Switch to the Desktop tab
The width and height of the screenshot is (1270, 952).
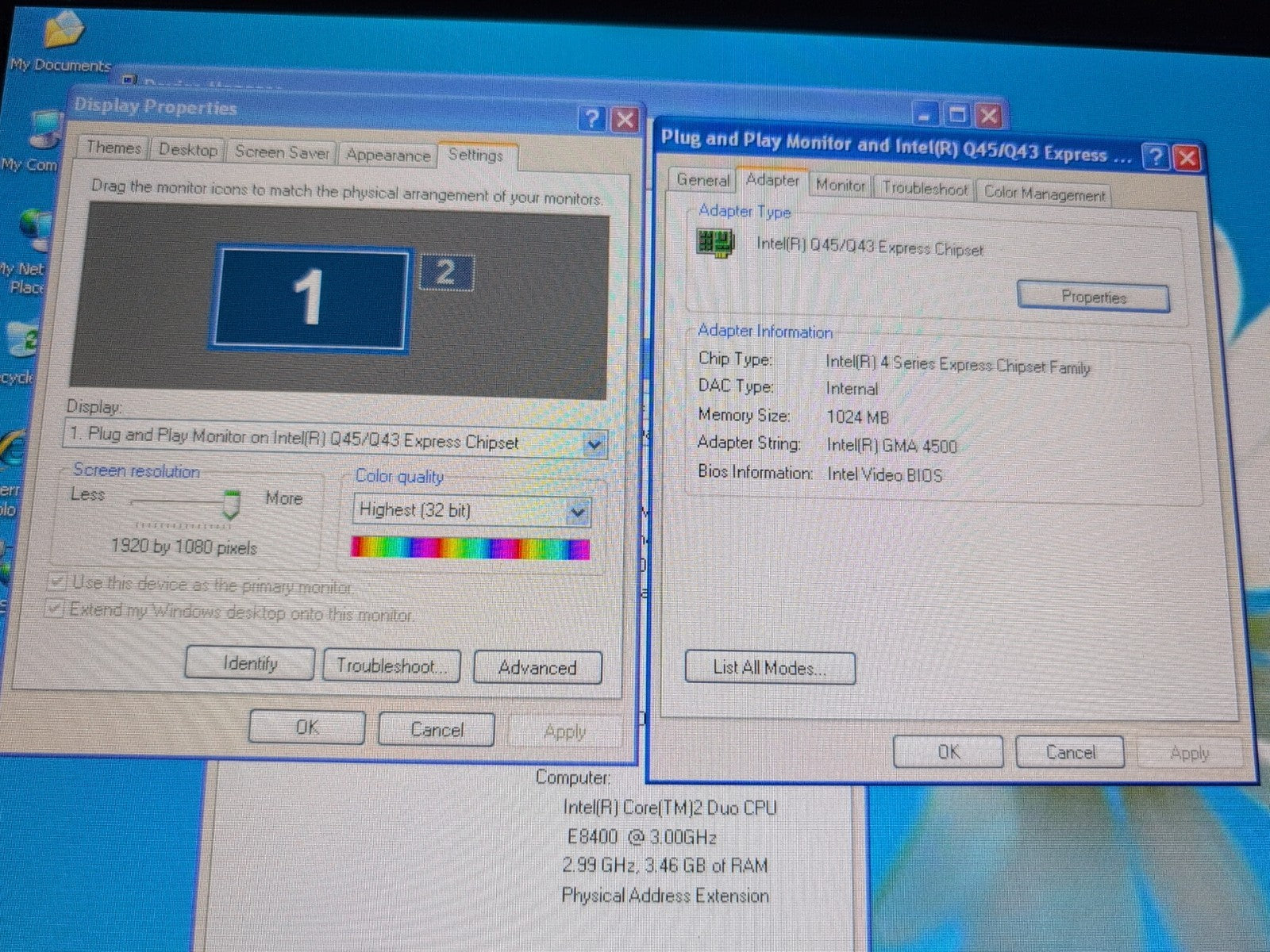click(187, 150)
